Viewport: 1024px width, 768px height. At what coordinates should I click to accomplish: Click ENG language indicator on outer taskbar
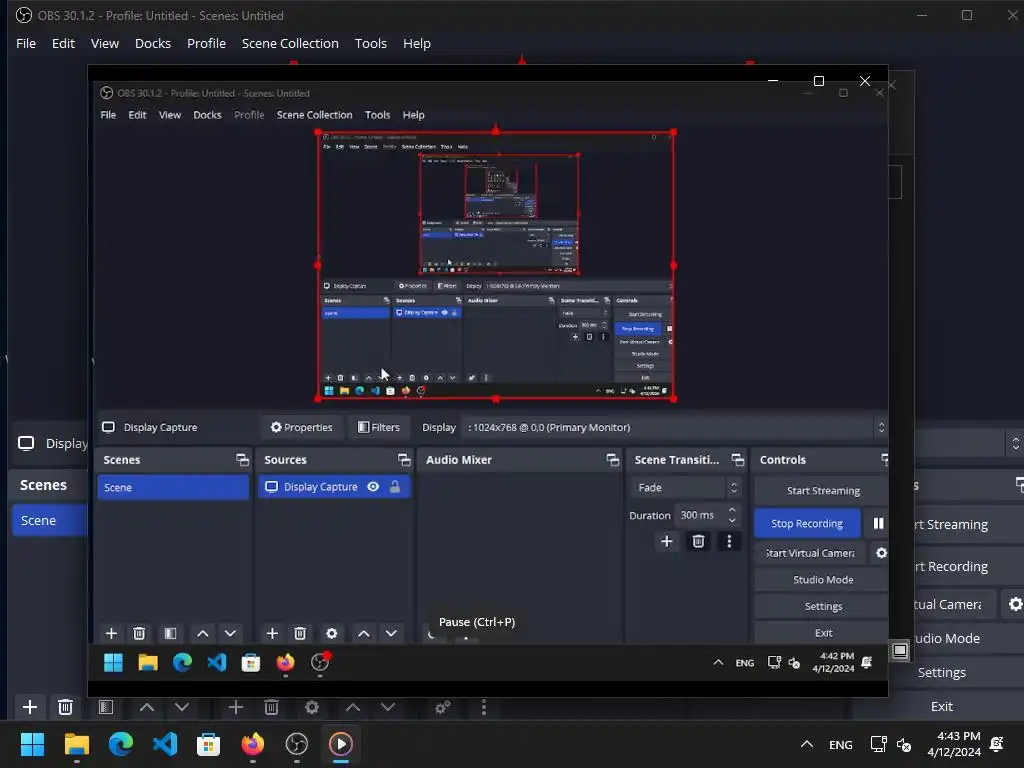point(840,744)
